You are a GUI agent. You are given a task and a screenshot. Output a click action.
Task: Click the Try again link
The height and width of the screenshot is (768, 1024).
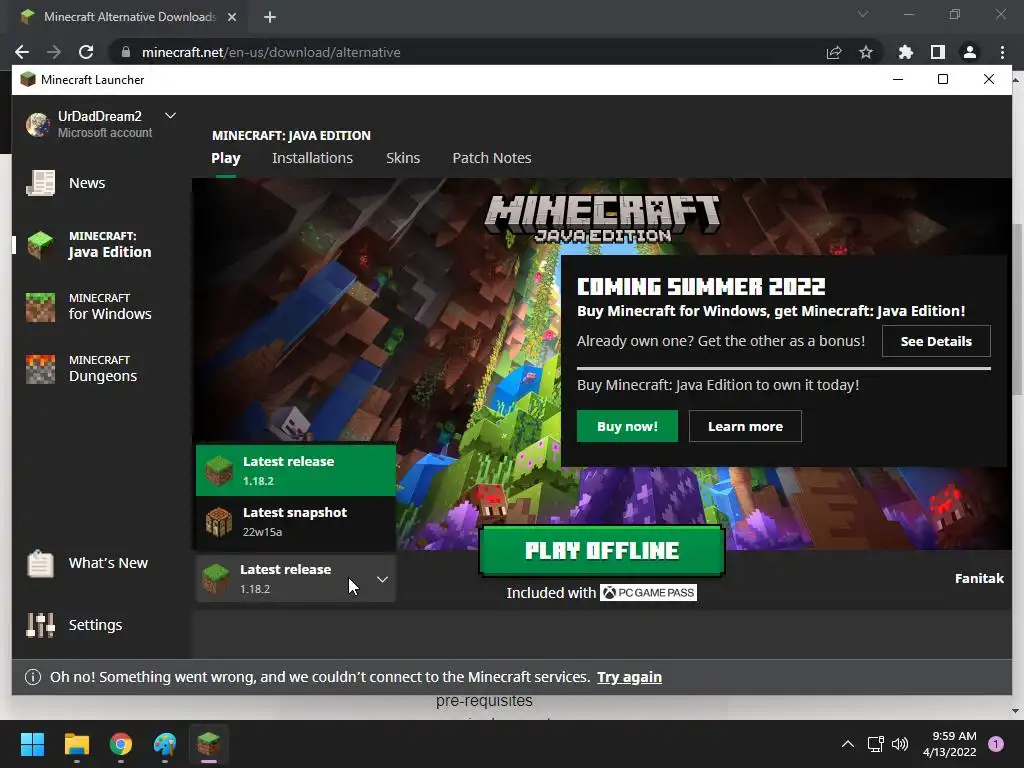click(x=630, y=677)
